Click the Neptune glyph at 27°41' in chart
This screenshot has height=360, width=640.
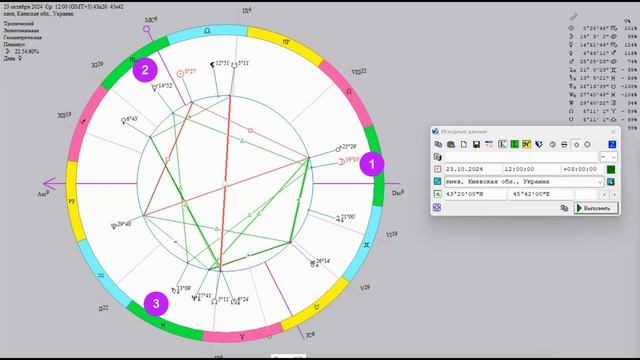tap(195, 298)
